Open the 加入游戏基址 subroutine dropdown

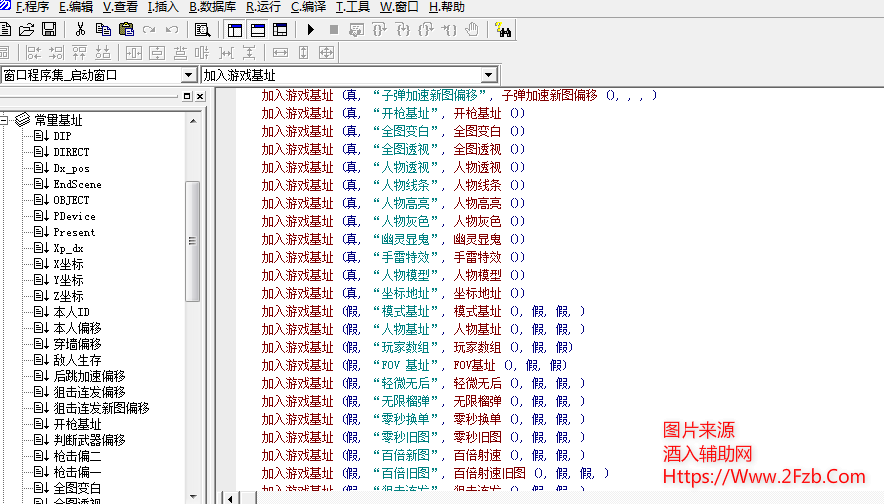[x=488, y=75]
